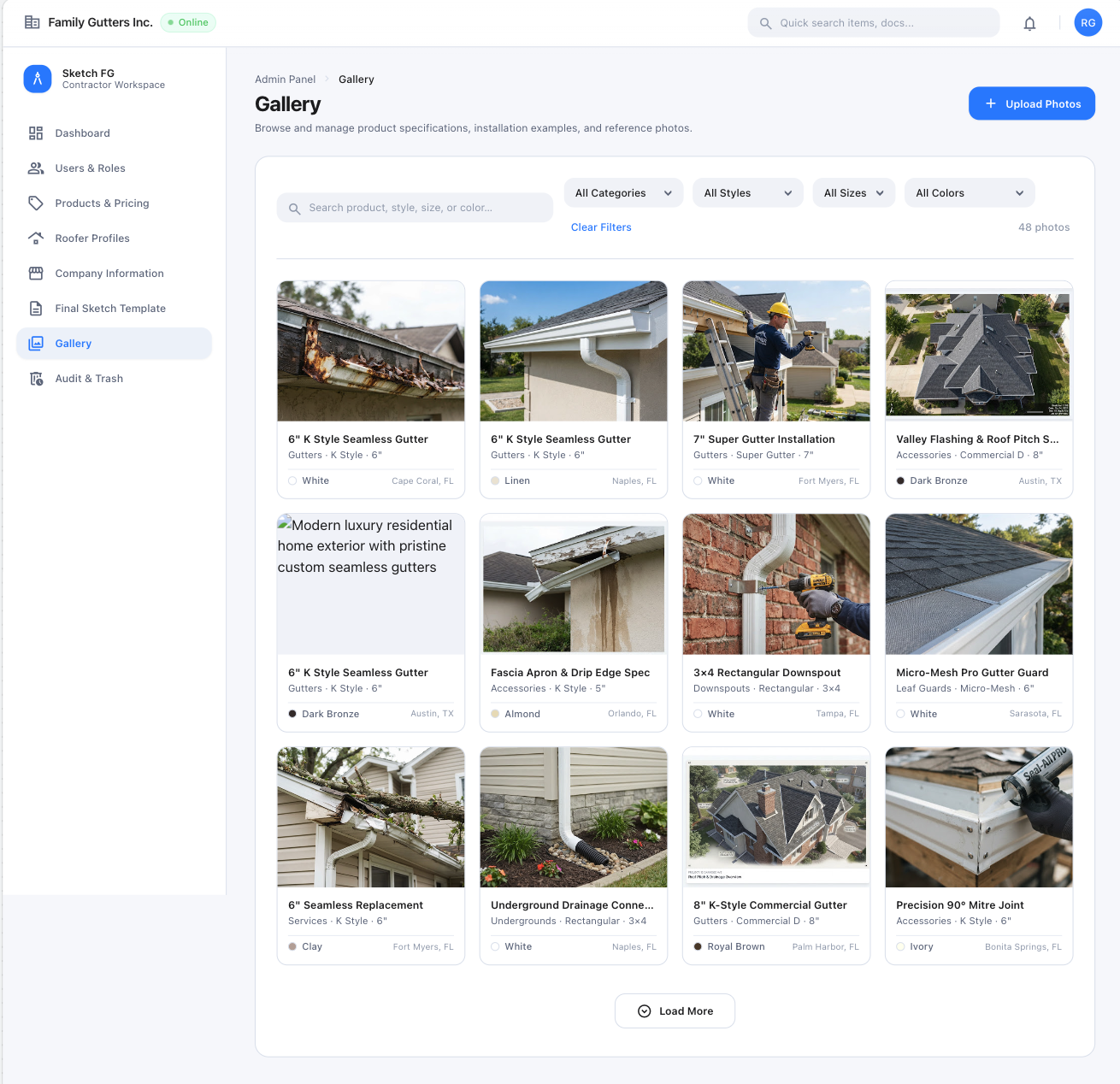The width and height of the screenshot is (1120, 1084).
Task: Expand the All Styles filter
Action: coord(748,193)
